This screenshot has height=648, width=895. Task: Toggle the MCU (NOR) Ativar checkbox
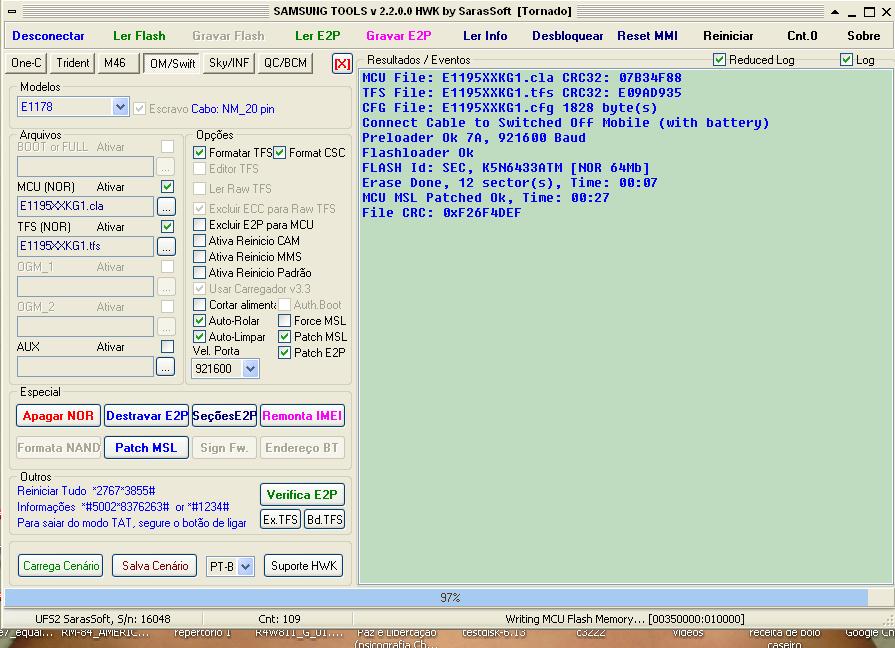point(167,187)
